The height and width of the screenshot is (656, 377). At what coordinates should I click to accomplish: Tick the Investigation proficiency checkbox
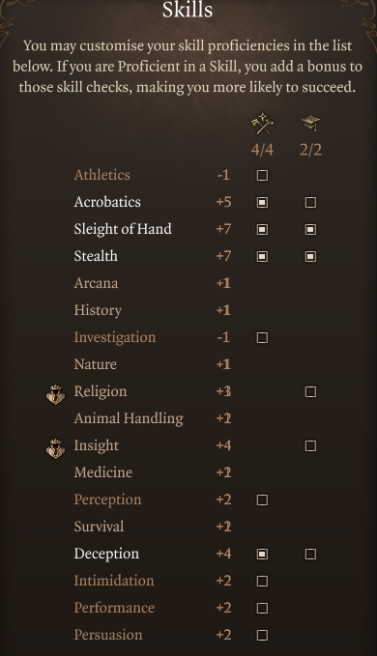(262, 338)
